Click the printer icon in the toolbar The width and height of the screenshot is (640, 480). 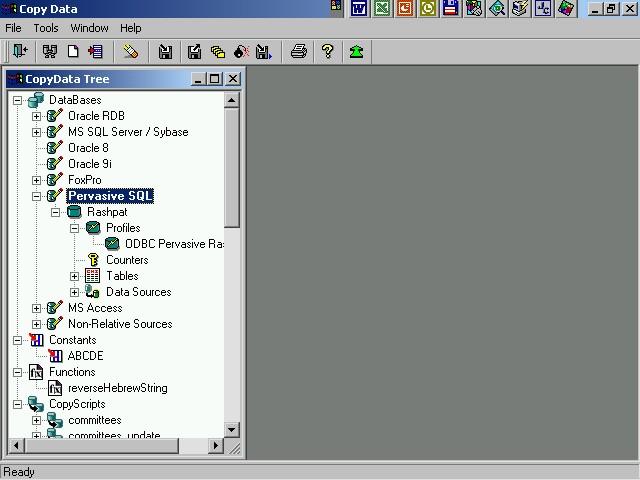tap(298, 52)
